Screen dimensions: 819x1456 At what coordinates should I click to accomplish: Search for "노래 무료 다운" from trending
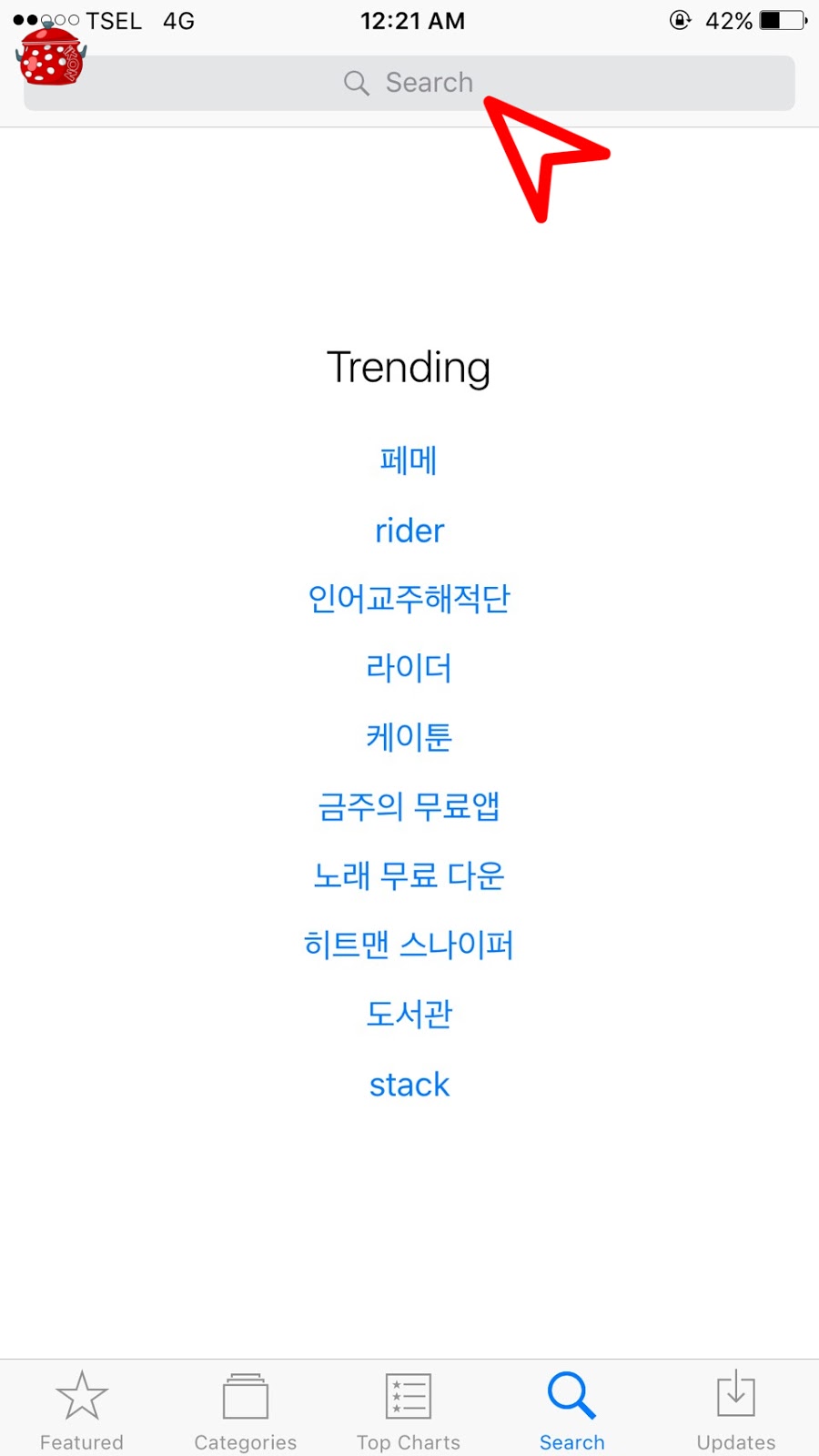tap(409, 875)
